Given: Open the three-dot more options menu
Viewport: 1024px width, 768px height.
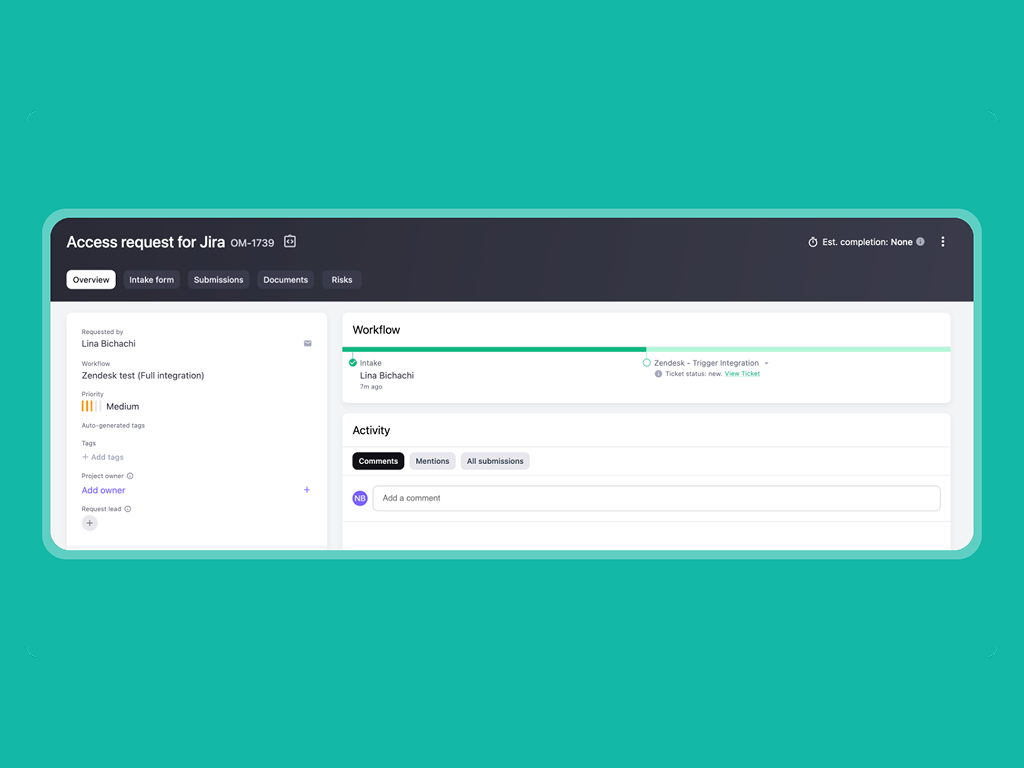Looking at the screenshot, I should click(x=942, y=242).
